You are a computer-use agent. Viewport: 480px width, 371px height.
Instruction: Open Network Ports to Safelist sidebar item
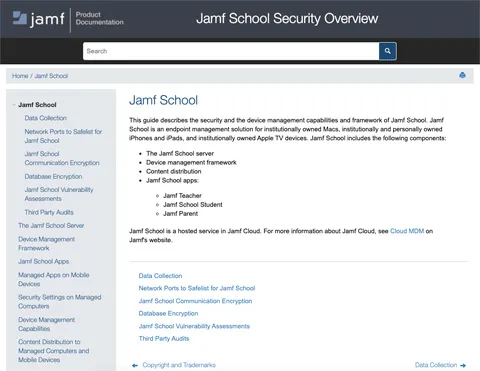pyautogui.click(x=63, y=136)
